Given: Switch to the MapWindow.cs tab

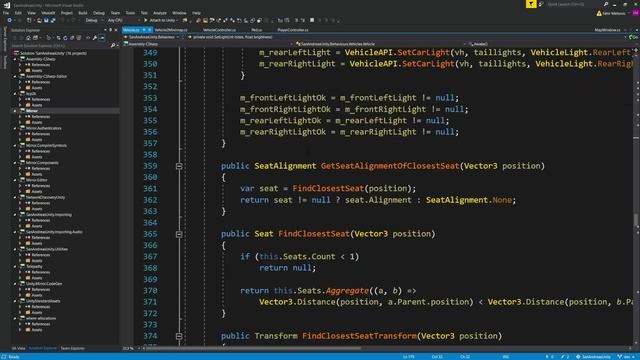Looking at the screenshot, I should coord(607,30).
